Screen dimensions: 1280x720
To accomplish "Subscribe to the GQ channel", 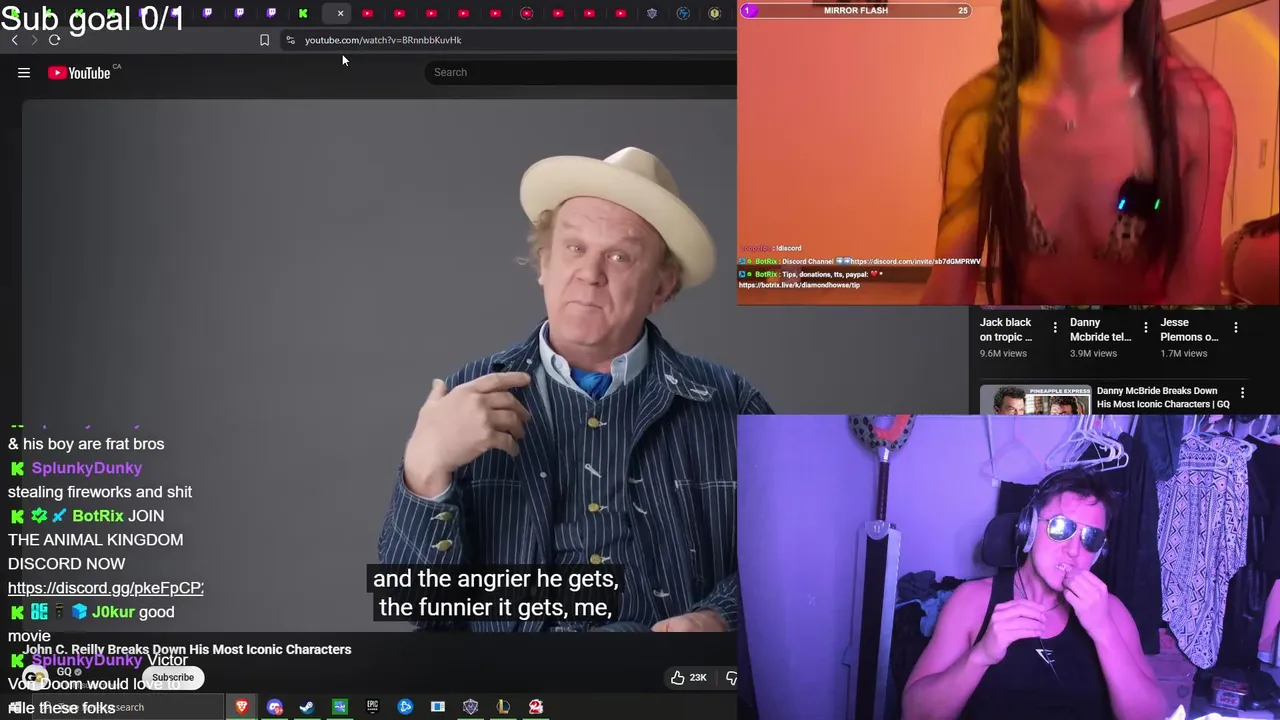I will coord(173,677).
